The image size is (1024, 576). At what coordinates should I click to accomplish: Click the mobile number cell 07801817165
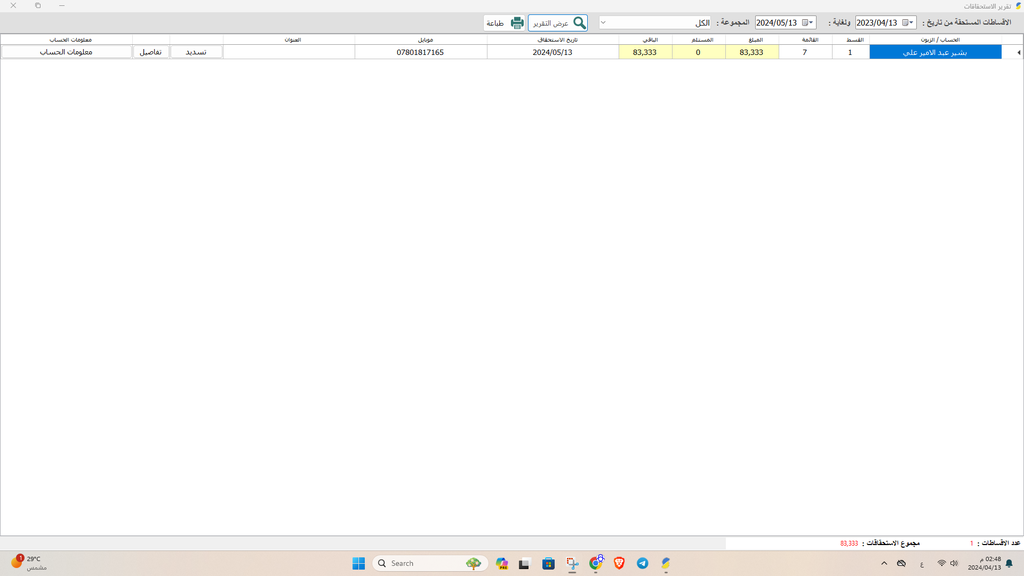pyautogui.click(x=420, y=52)
